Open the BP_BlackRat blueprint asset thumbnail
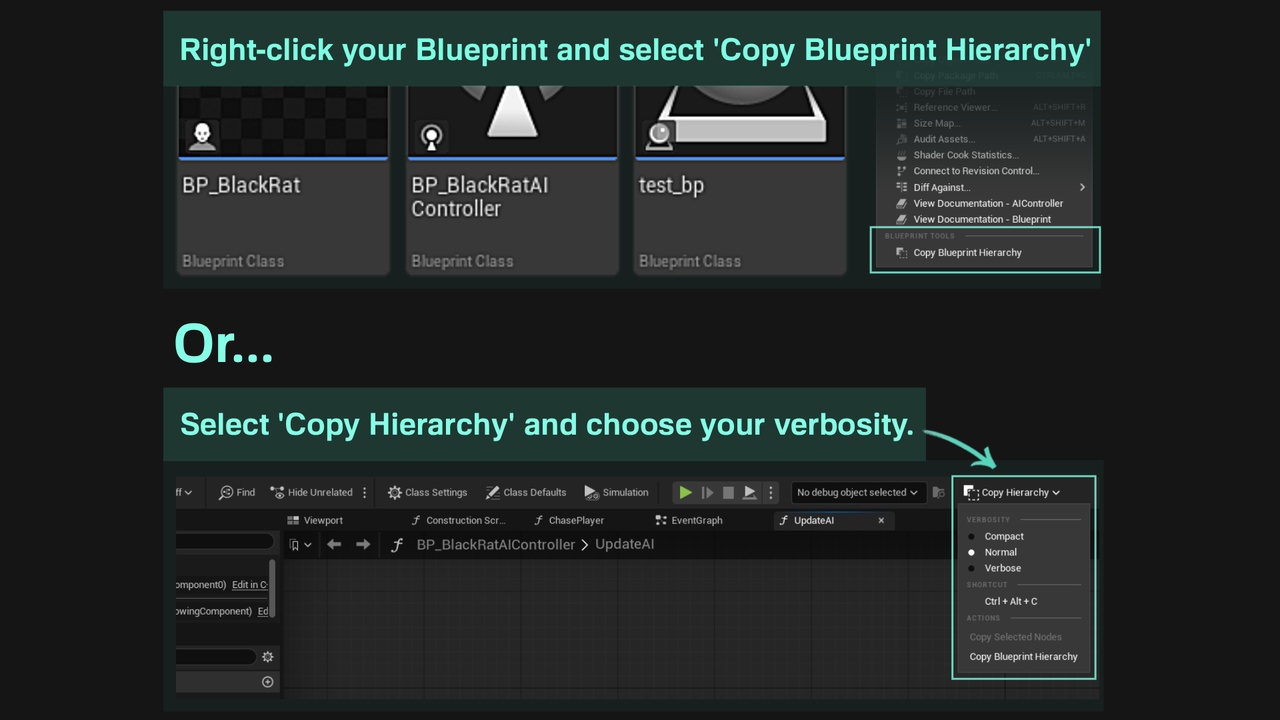Image resolution: width=1280 pixels, height=720 pixels. click(283, 121)
